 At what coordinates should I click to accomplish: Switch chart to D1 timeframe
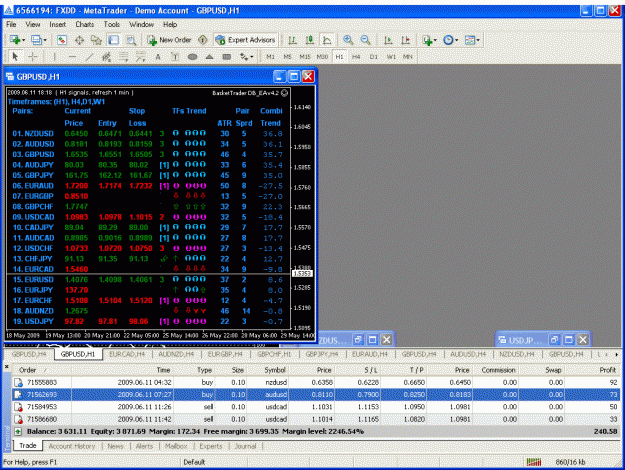[373, 57]
